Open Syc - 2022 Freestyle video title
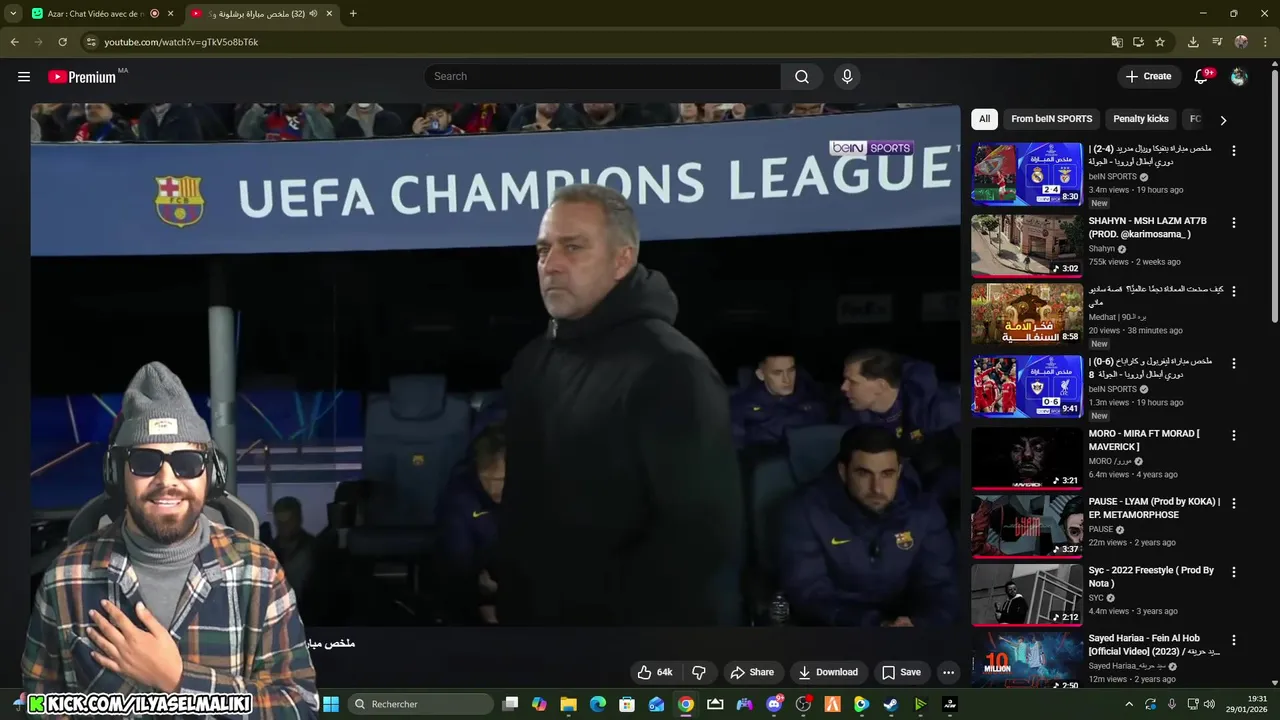The width and height of the screenshot is (1280, 720). point(1151,576)
